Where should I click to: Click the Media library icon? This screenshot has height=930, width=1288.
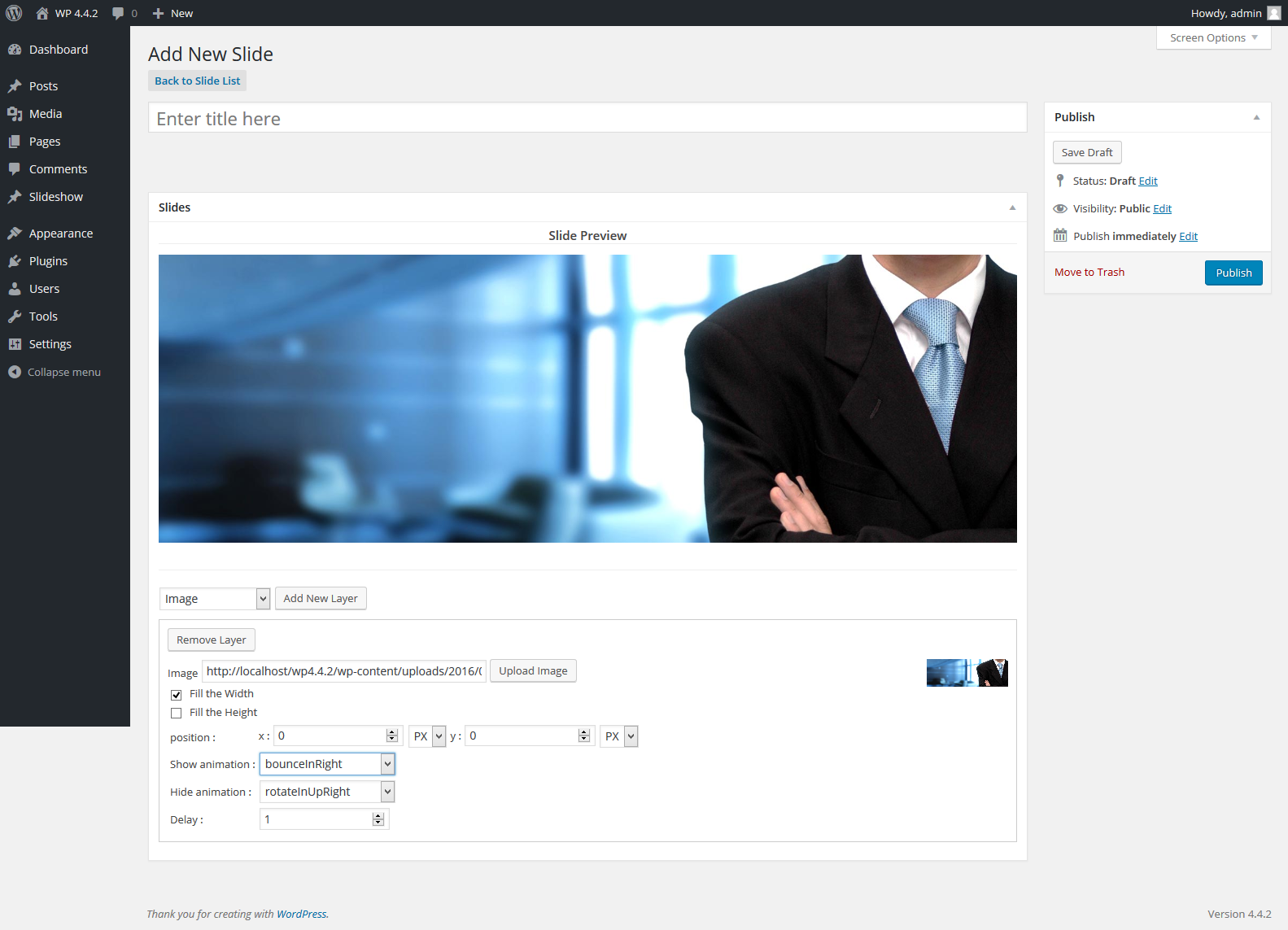point(15,114)
